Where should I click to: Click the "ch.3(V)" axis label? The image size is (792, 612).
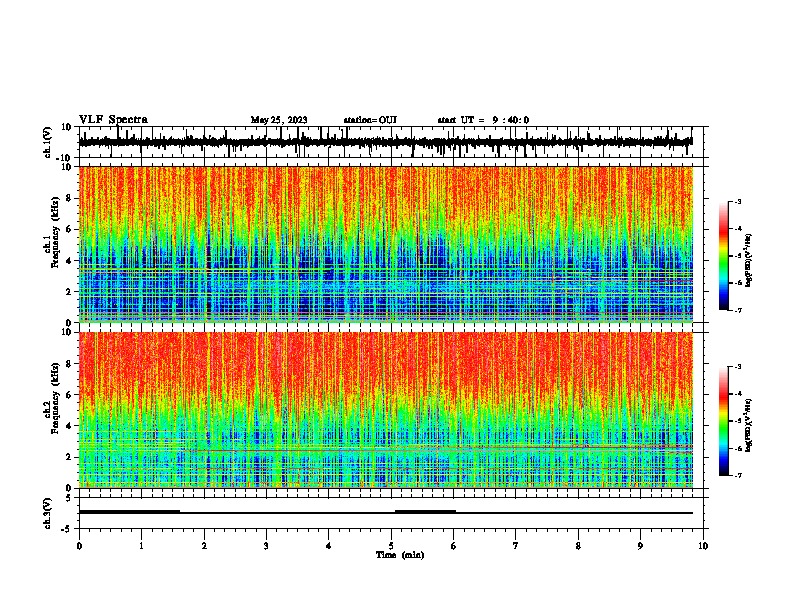point(48,513)
